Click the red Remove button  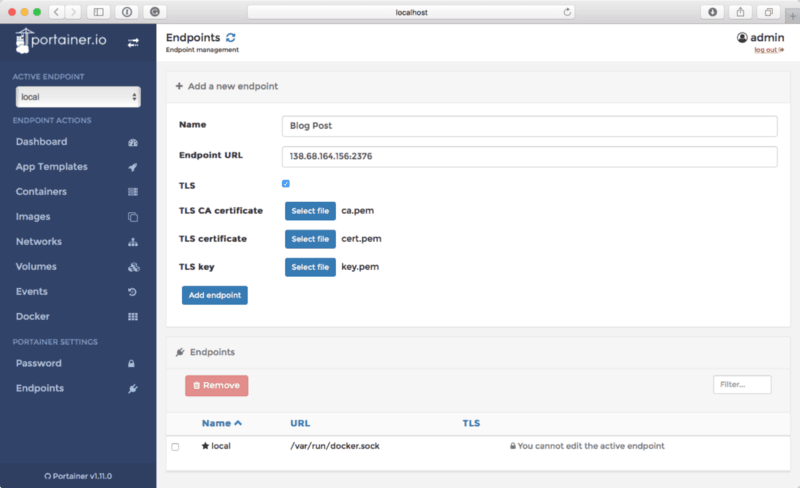click(216, 385)
